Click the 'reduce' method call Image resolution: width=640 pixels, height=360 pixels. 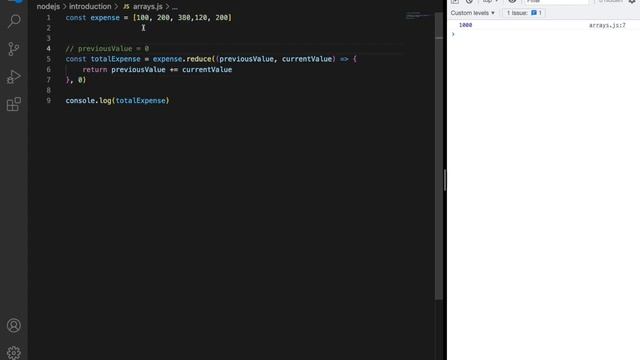tap(199, 59)
